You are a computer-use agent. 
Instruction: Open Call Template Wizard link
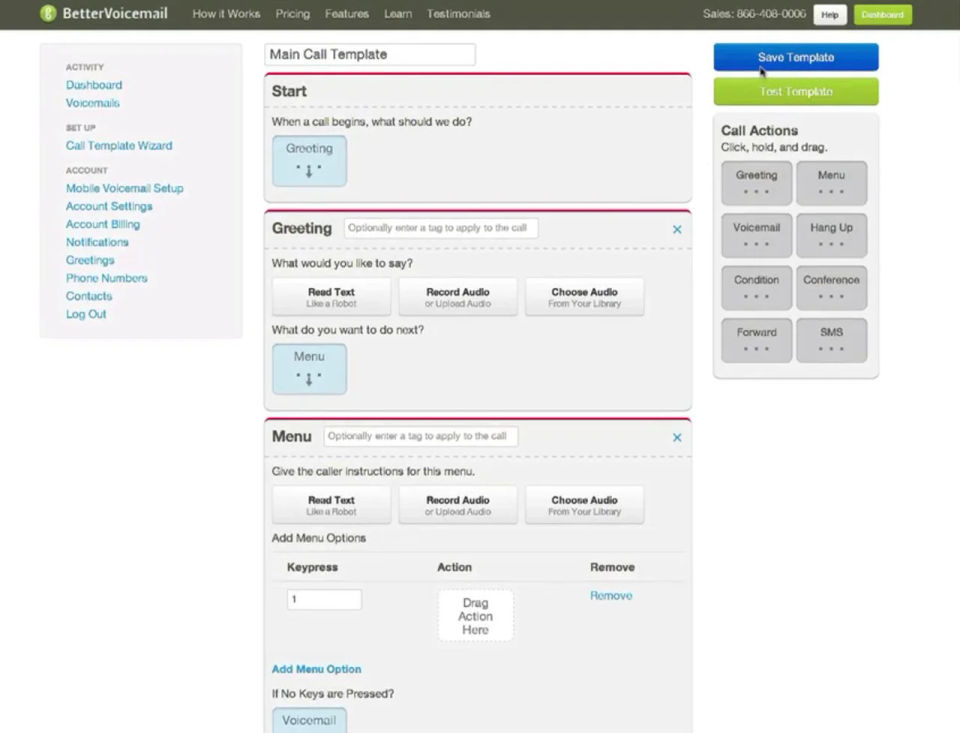(119, 145)
